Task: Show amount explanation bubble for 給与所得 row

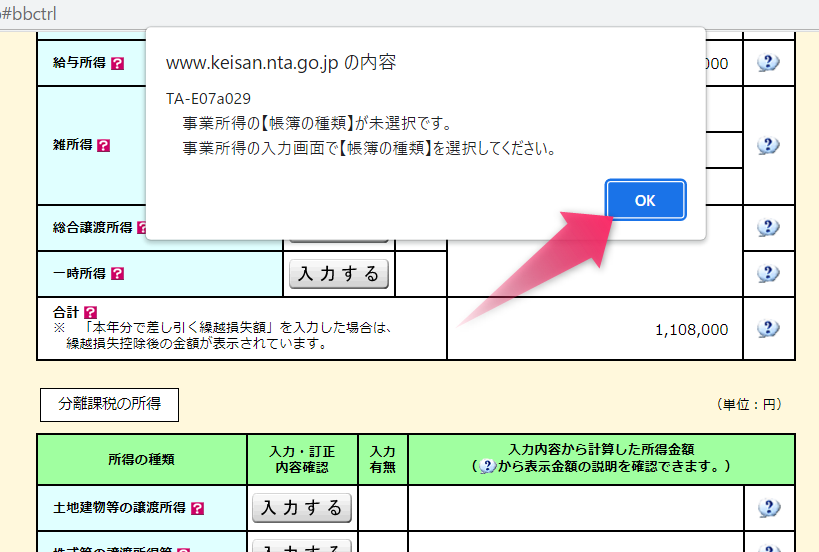Action: pos(768,63)
